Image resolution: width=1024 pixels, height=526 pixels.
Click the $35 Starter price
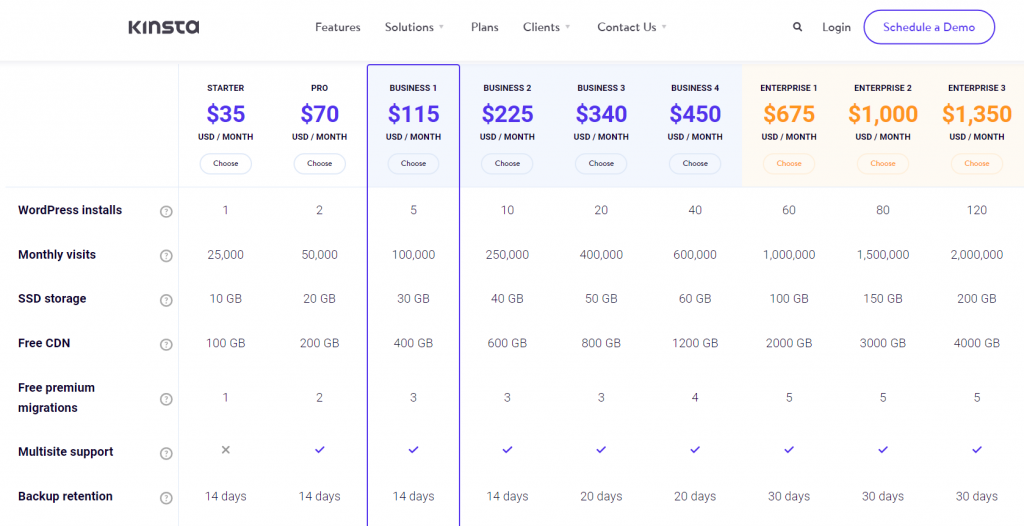(x=226, y=114)
